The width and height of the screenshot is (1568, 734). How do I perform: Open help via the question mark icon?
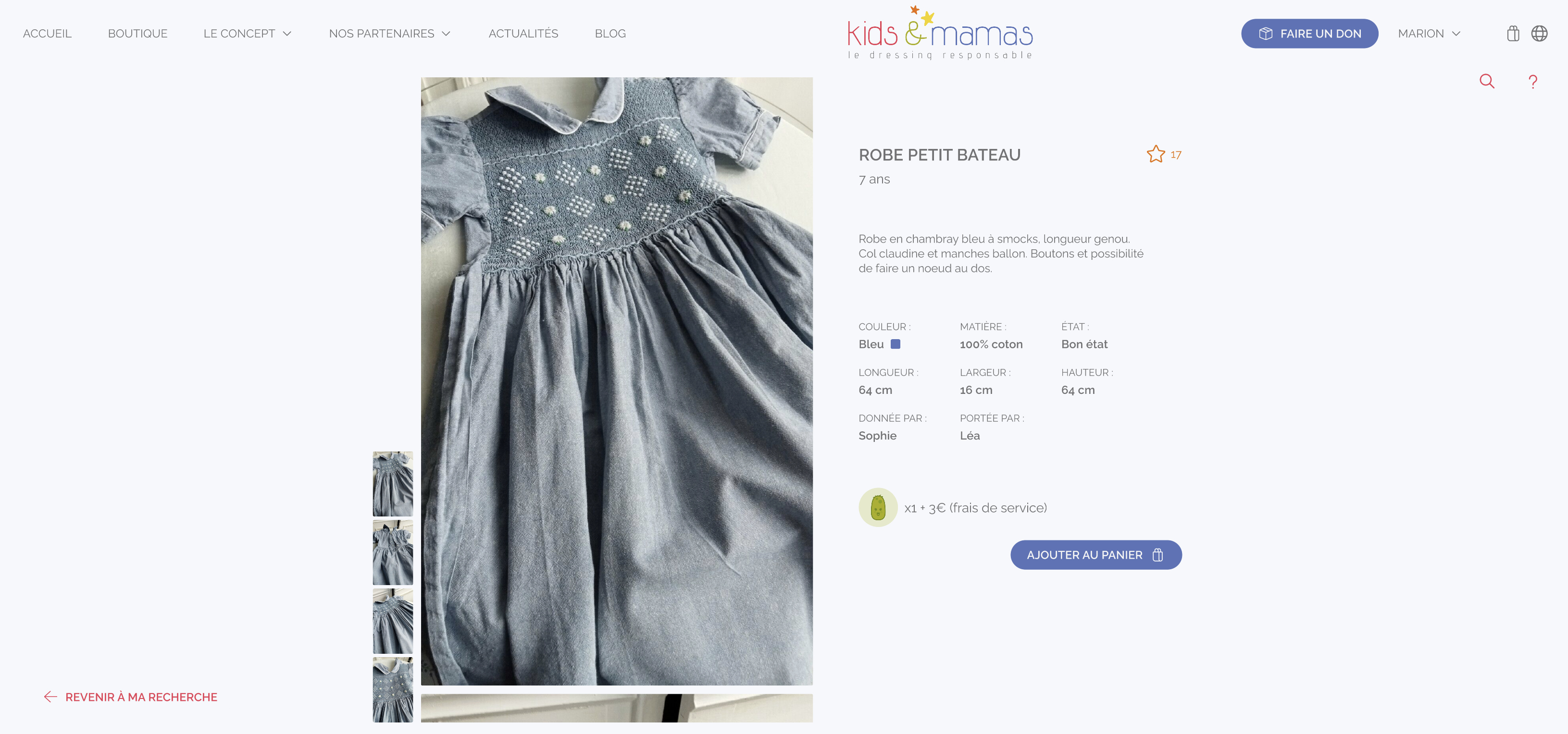pos(1533,81)
